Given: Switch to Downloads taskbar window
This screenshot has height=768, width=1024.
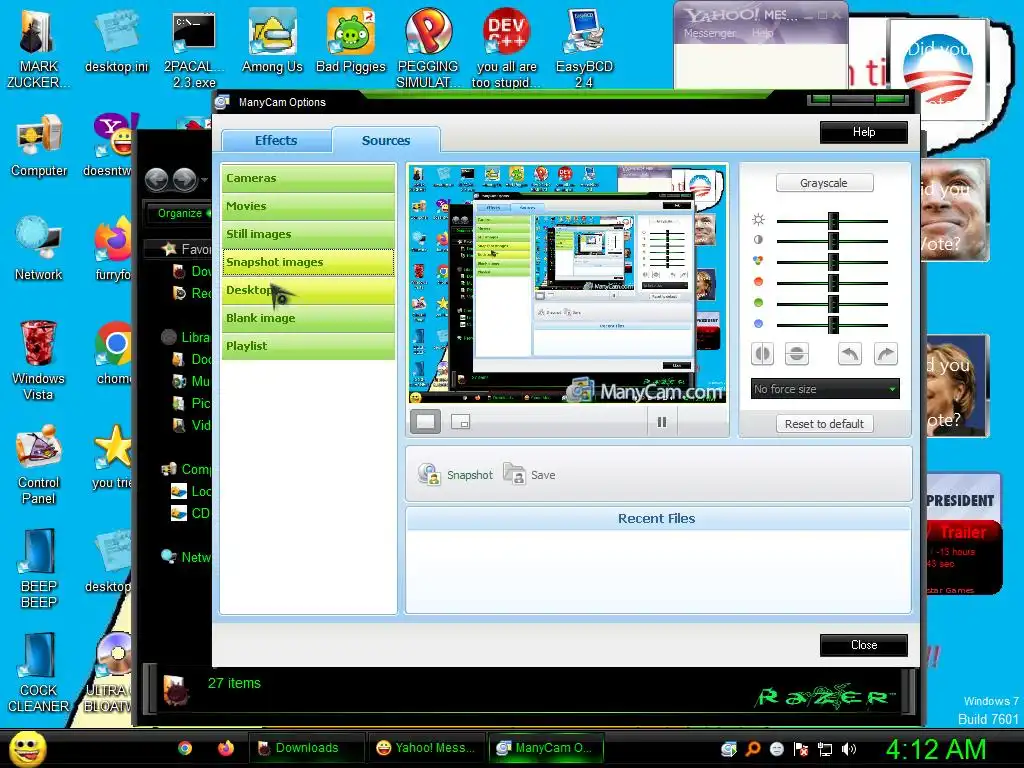Looking at the screenshot, I should (306, 748).
